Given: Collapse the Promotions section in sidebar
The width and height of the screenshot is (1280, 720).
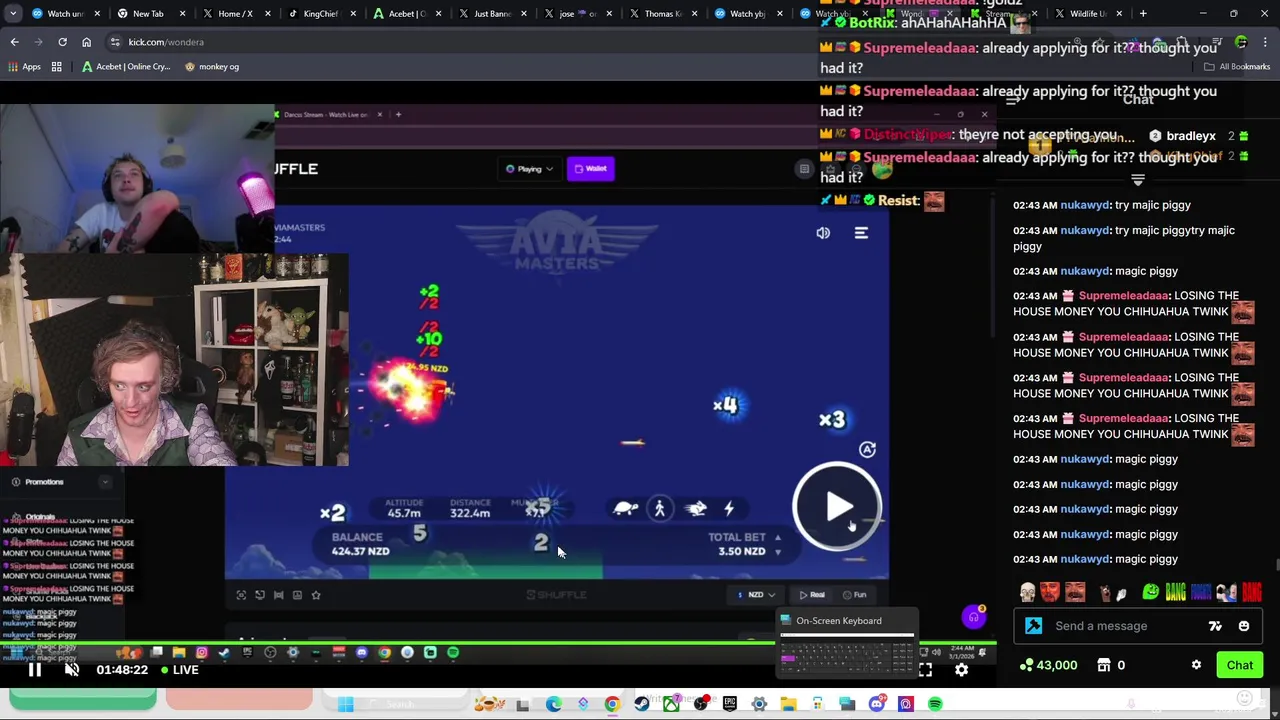Looking at the screenshot, I should coord(105,482).
